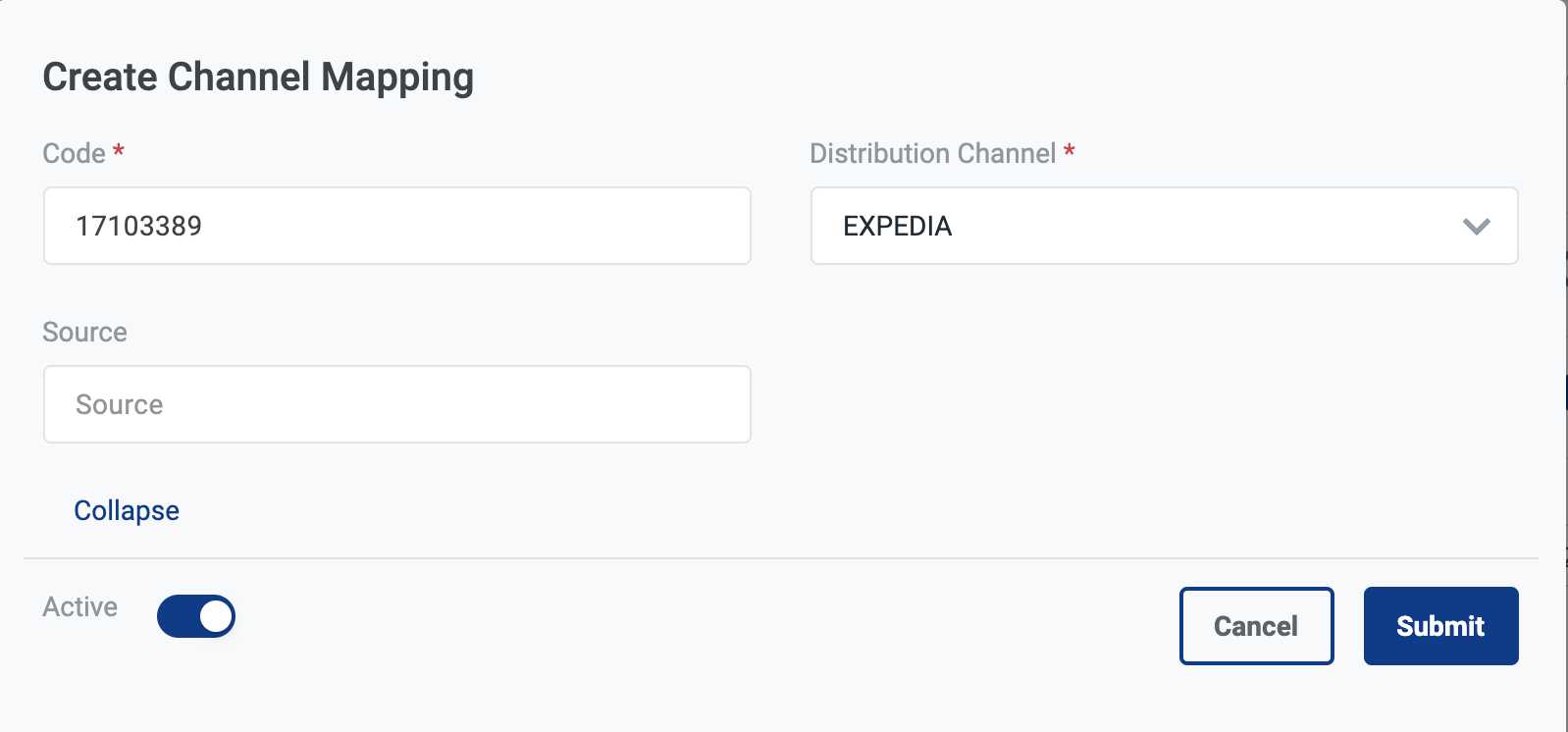This screenshot has width=1568, height=732.
Task: Click the asterisk beside Distribution Channel
Action: pos(1070,151)
